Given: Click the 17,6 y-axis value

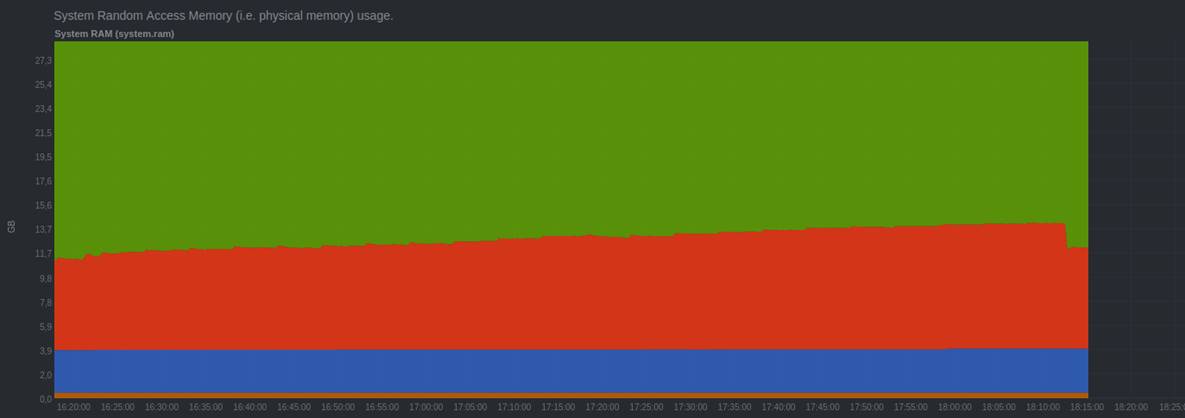Looking at the screenshot, I should (x=43, y=181).
